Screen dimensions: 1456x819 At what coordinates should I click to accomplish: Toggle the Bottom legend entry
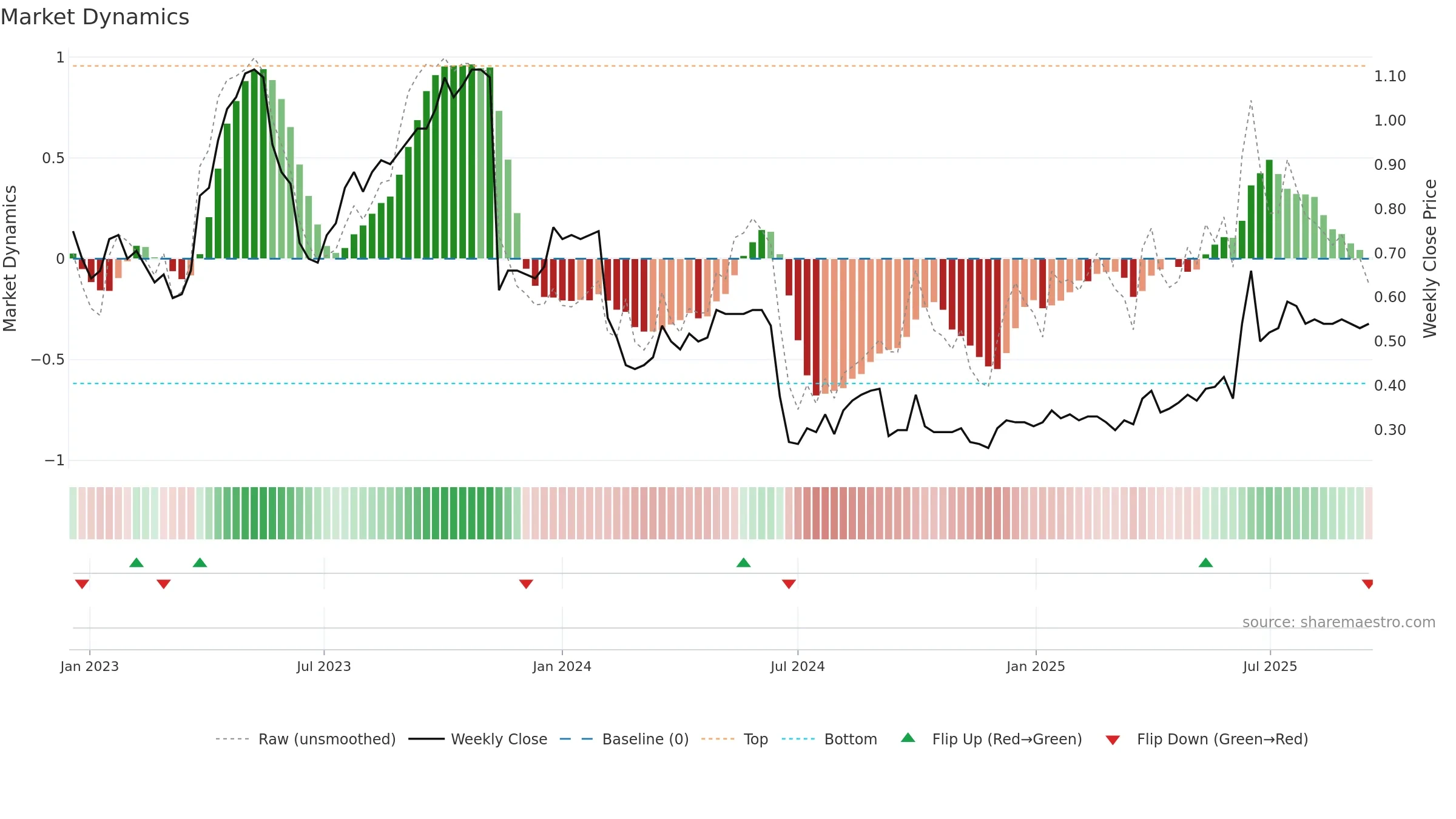[830, 739]
